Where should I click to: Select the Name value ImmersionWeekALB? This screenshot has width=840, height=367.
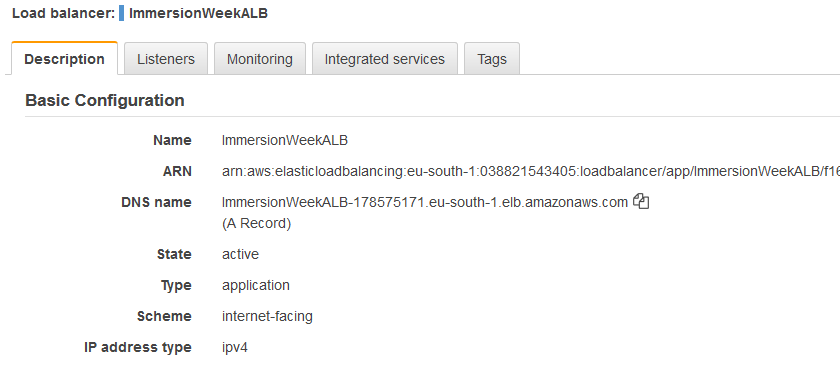[x=285, y=140]
